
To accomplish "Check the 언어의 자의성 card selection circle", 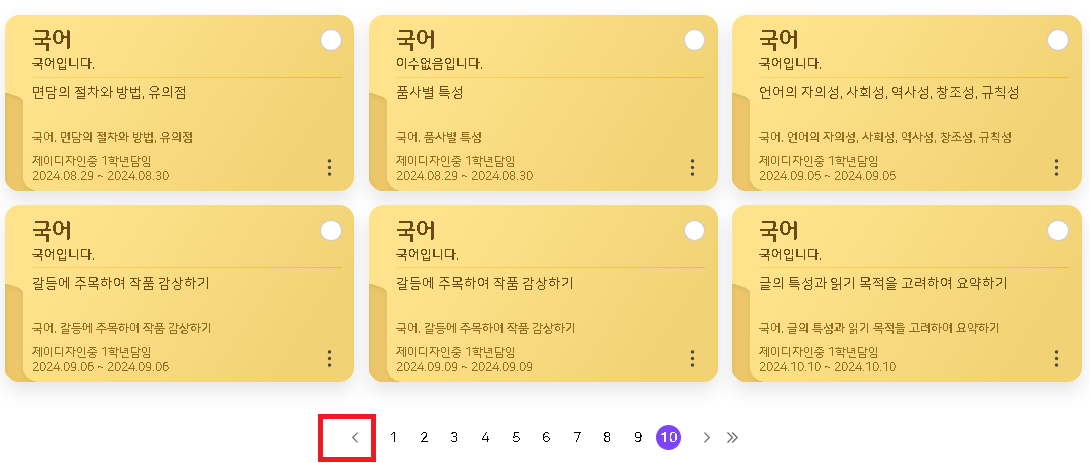I will click(1057, 40).
